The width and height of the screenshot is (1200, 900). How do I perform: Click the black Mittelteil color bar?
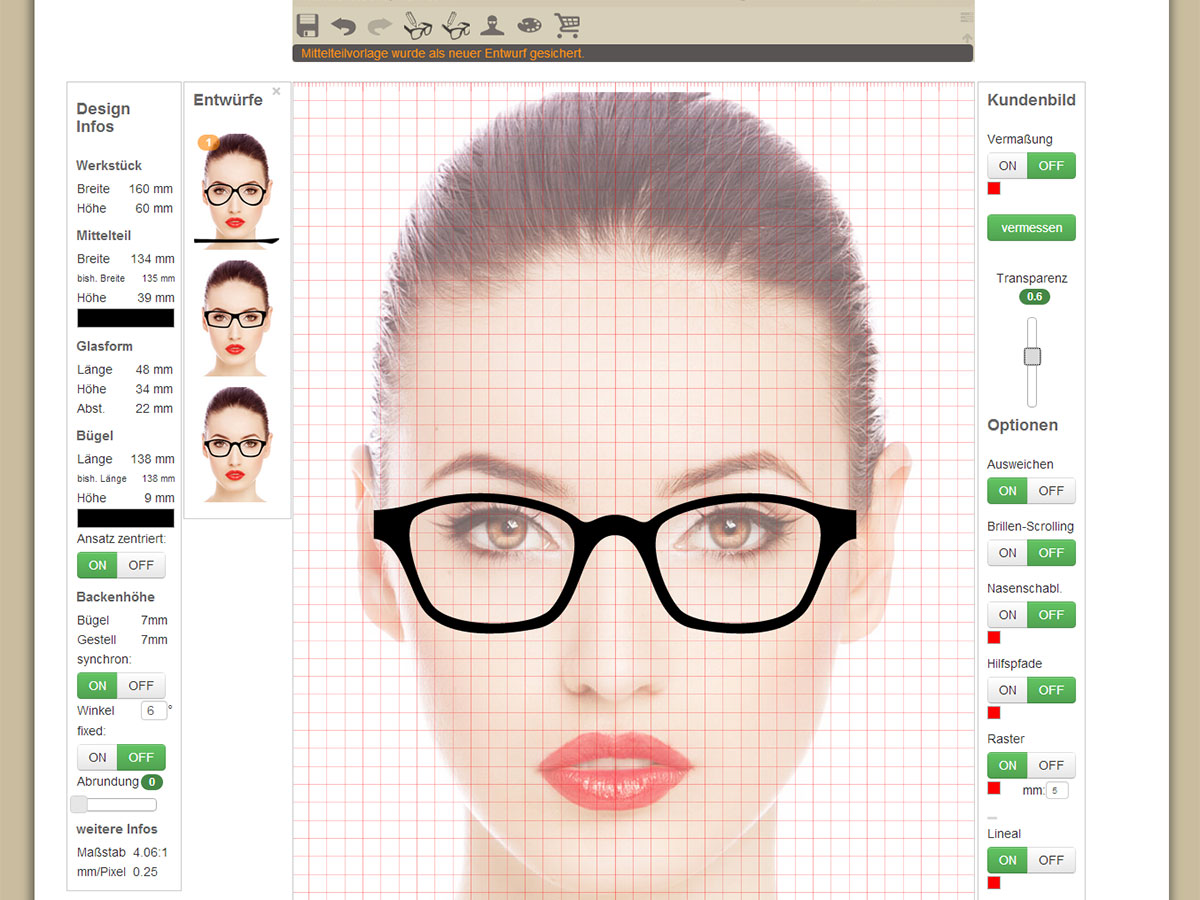click(126, 318)
